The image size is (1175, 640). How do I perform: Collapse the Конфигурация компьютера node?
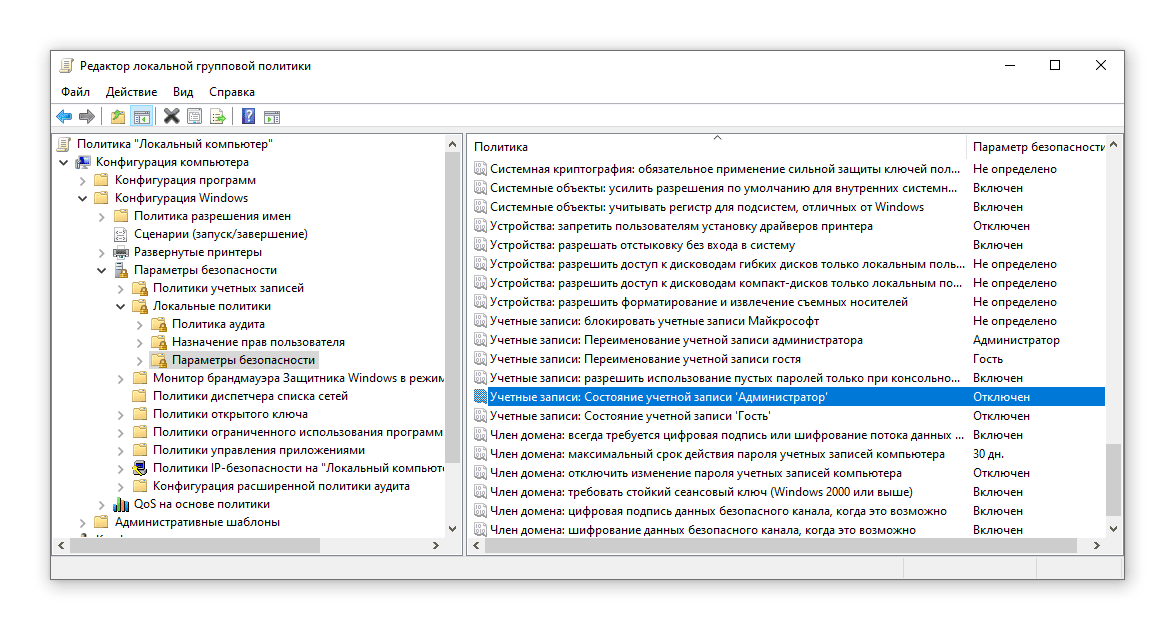pyautogui.click(x=64, y=162)
